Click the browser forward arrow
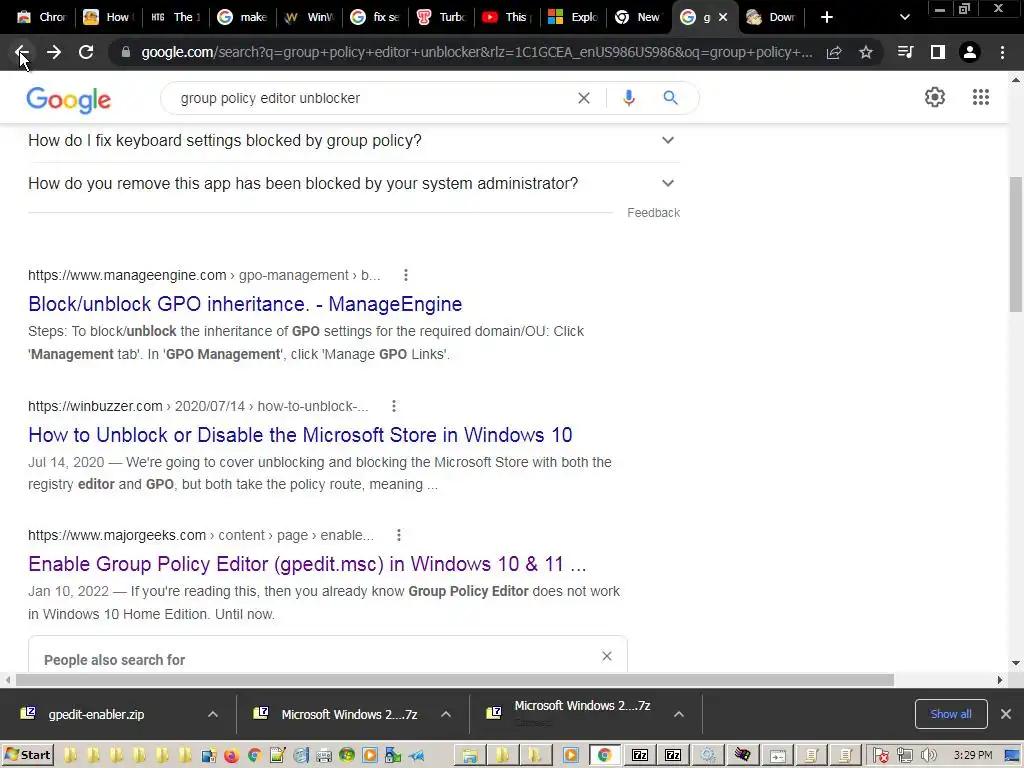The width and height of the screenshot is (1024, 768). 54,52
